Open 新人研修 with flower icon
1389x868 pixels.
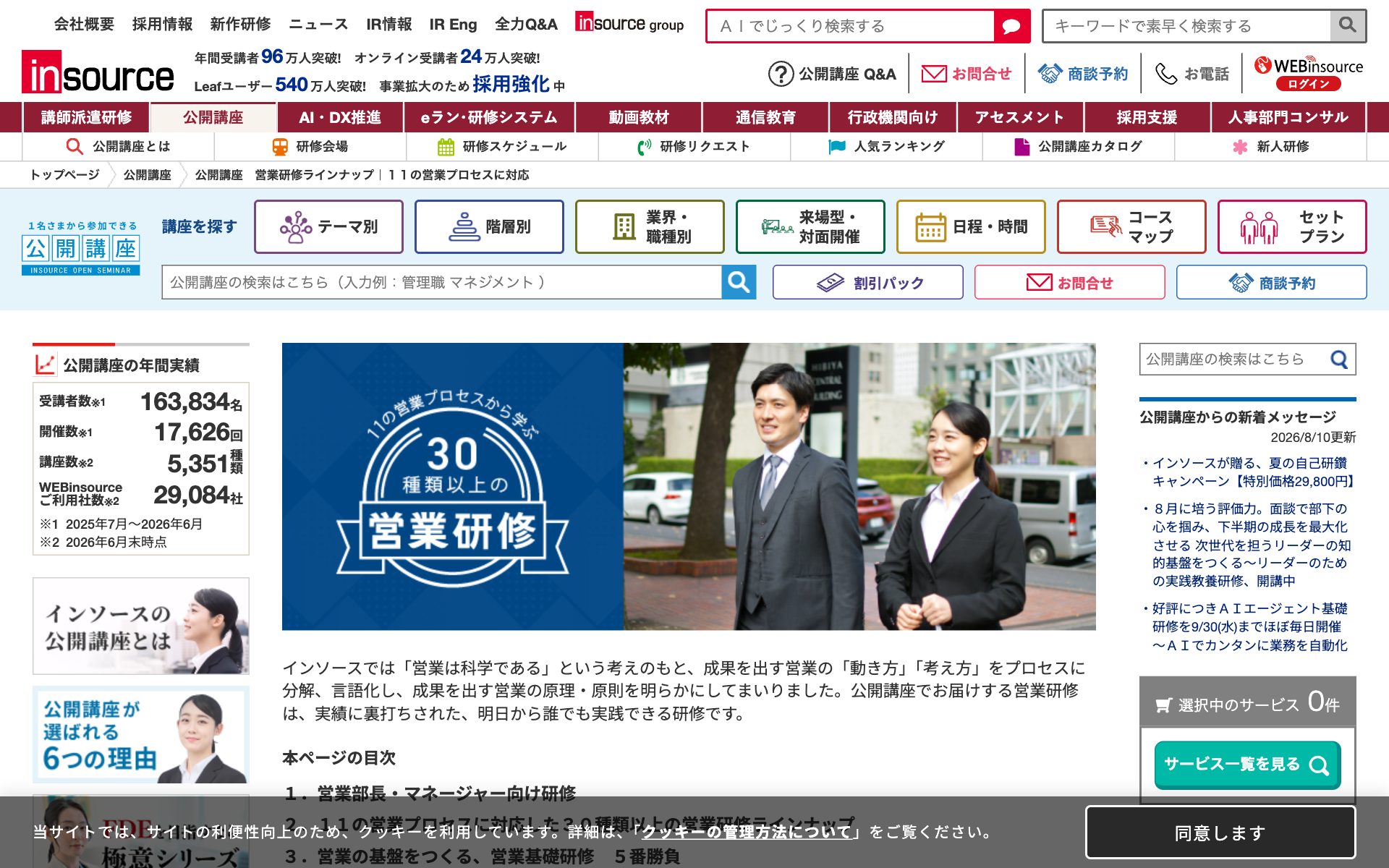pyautogui.click(x=1270, y=147)
